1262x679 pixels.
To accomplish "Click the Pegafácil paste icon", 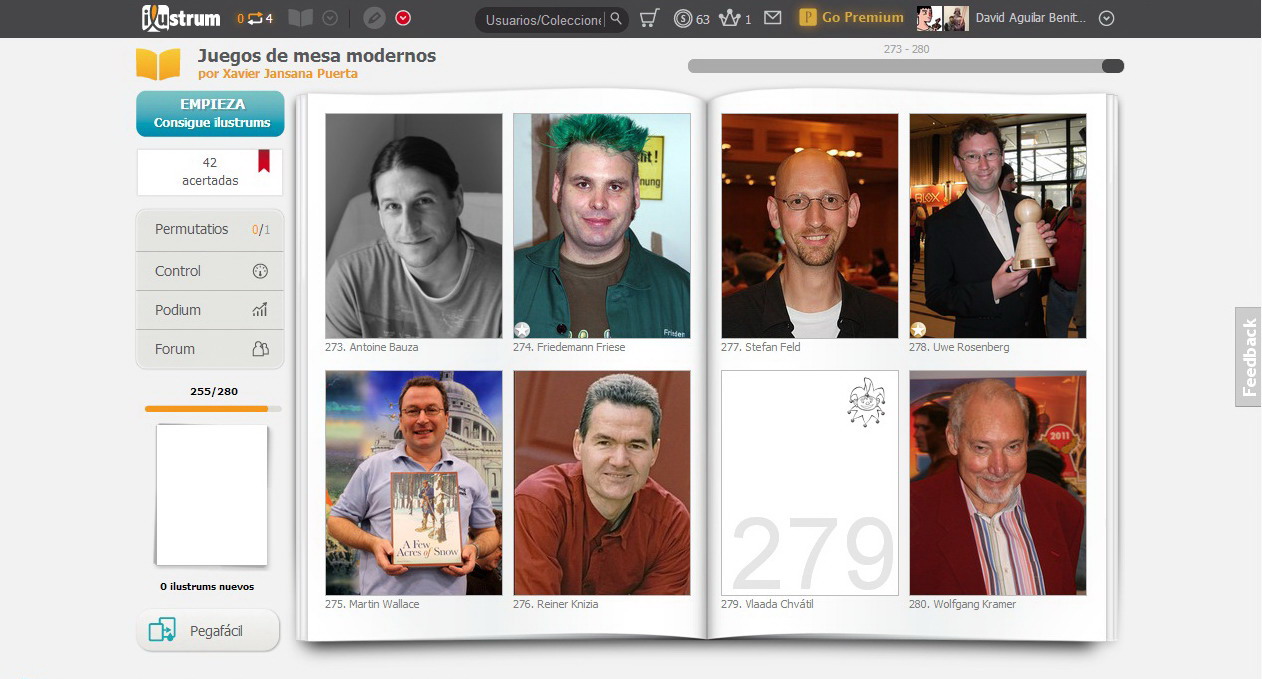I will coord(162,631).
